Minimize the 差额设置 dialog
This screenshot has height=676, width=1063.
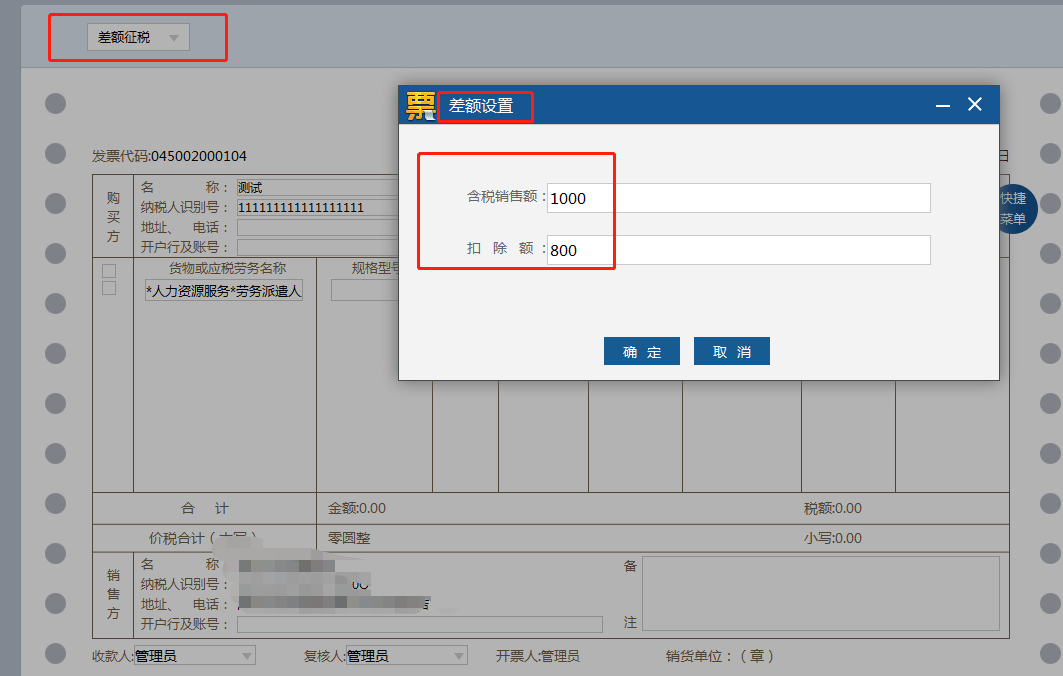[x=941, y=104]
